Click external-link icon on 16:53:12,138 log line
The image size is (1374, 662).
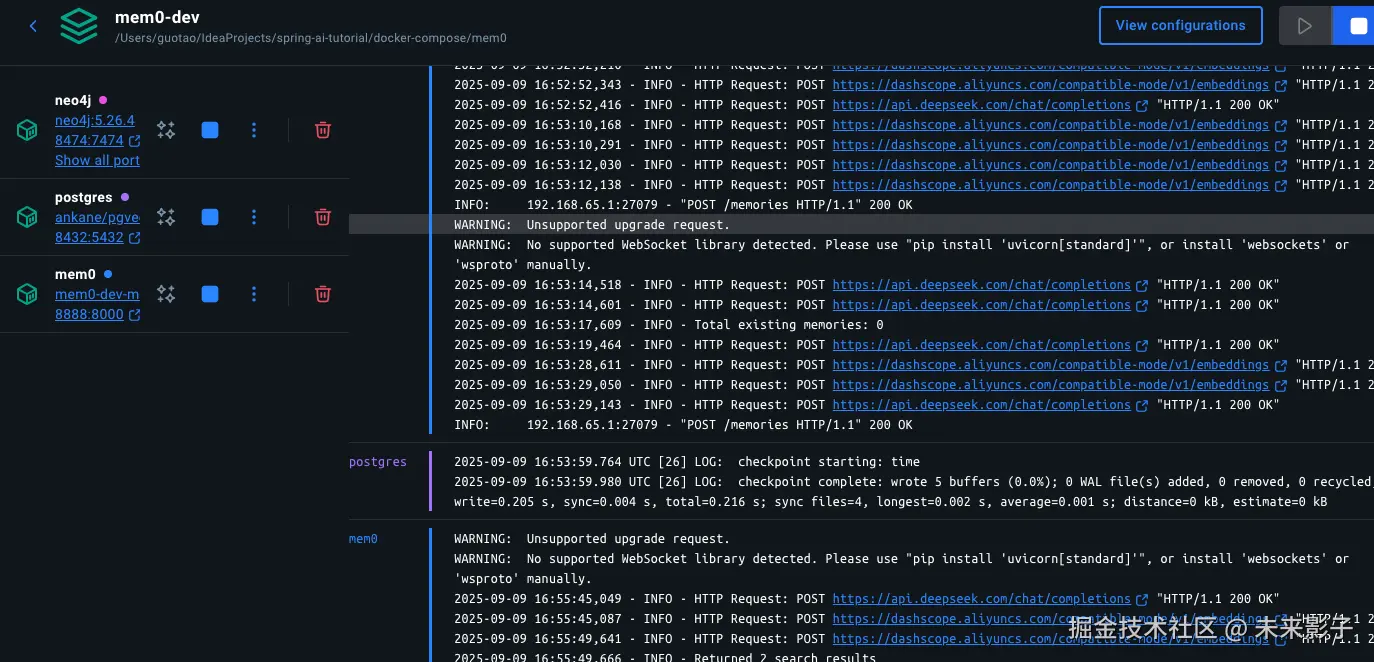point(1280,185)
